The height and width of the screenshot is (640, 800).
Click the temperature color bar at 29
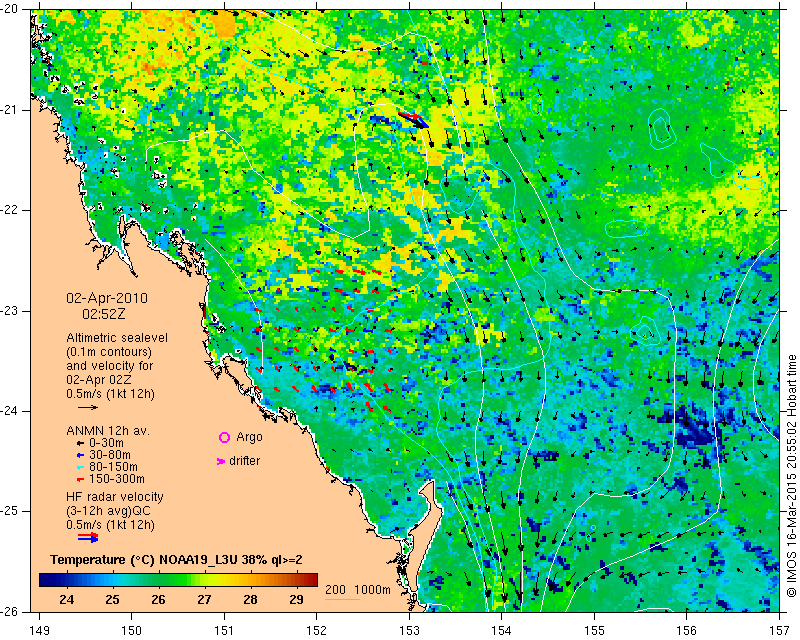pyautogui.click(x=296, y=580)
